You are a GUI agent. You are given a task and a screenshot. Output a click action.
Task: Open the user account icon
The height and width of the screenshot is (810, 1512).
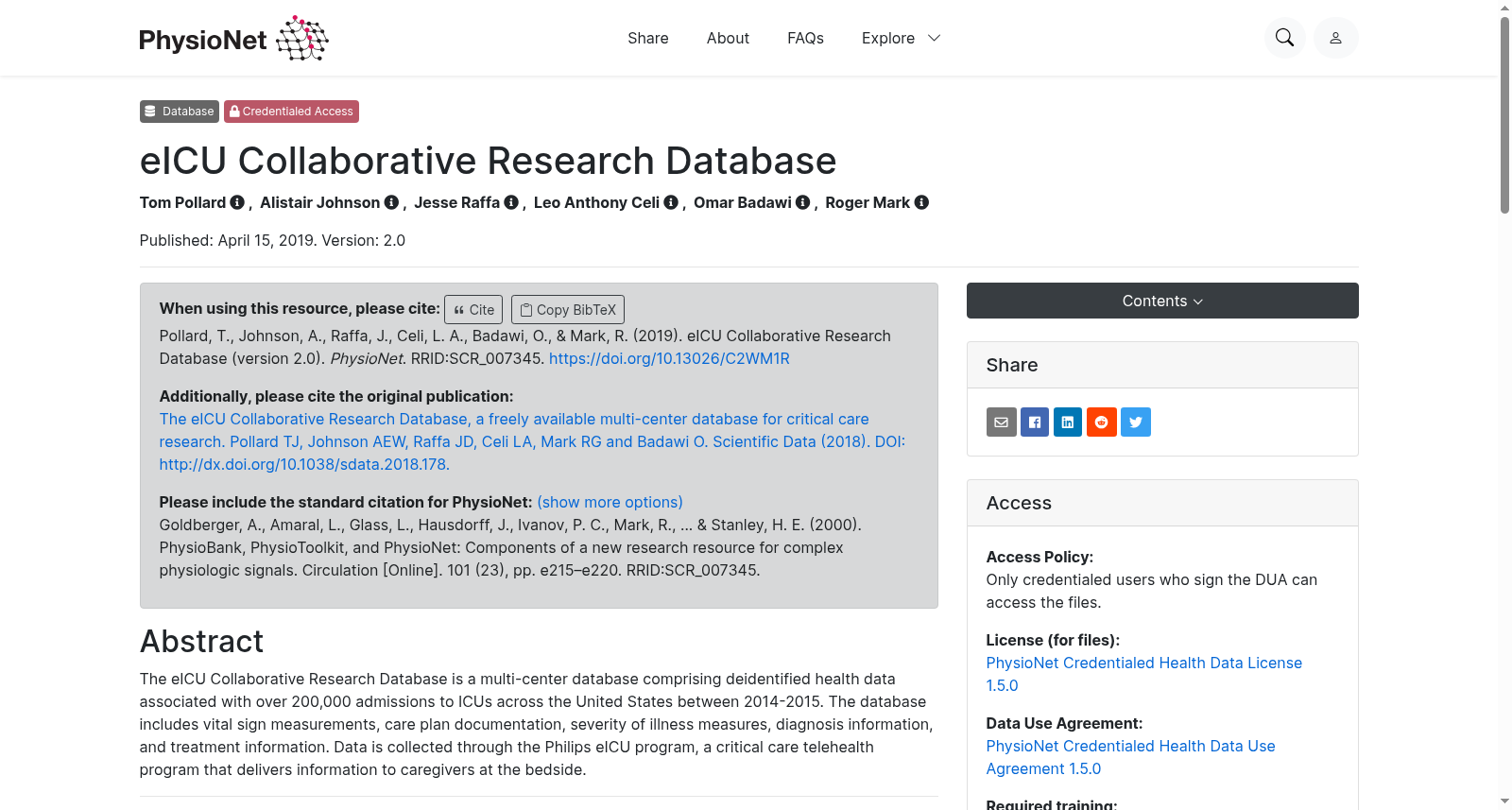coord(1335,38)
